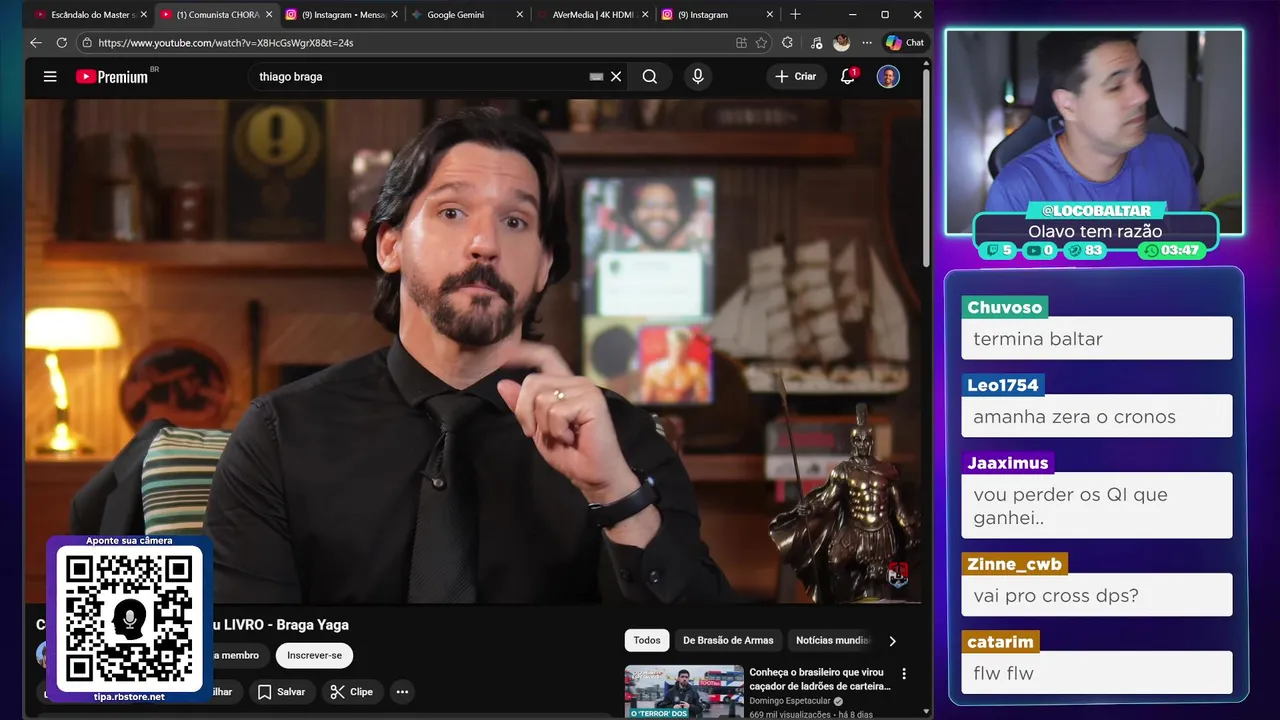The height and width of the screenshot is (720, 1280).
Task: Open the YouTube notifications bell
Action: click(x=848, y=76)
